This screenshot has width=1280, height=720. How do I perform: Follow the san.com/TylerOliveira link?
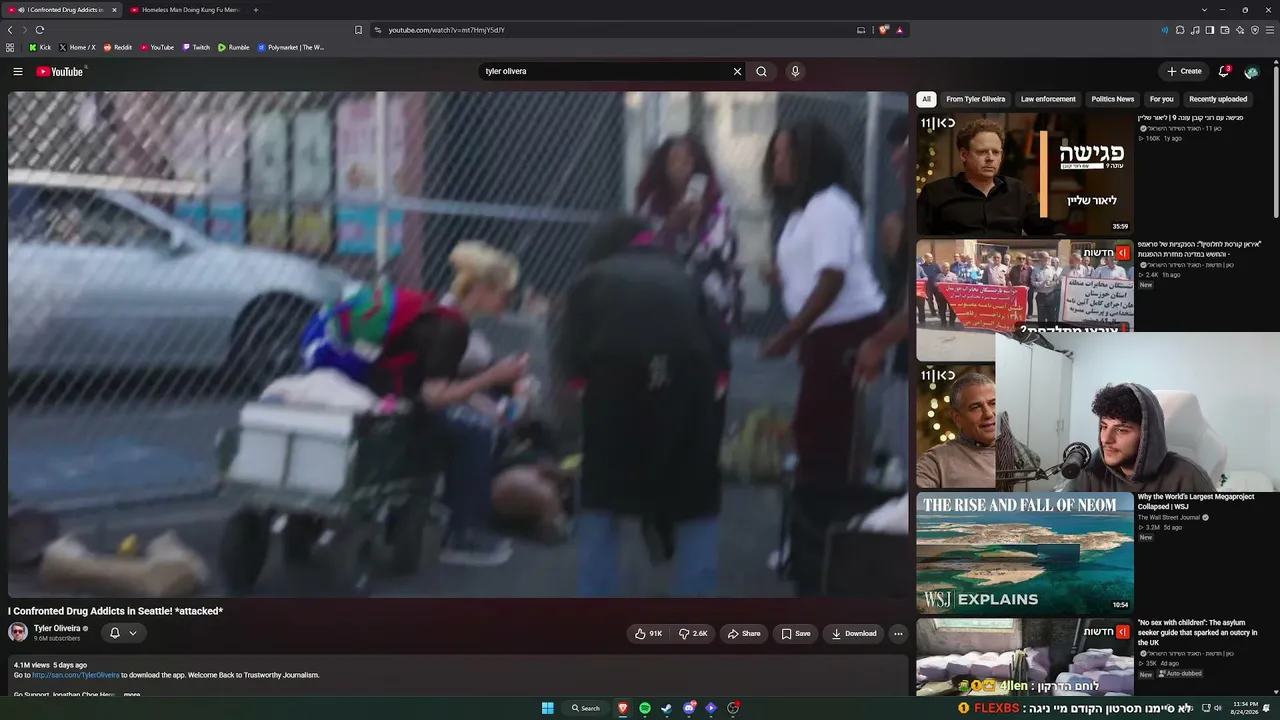pos(75,675)
